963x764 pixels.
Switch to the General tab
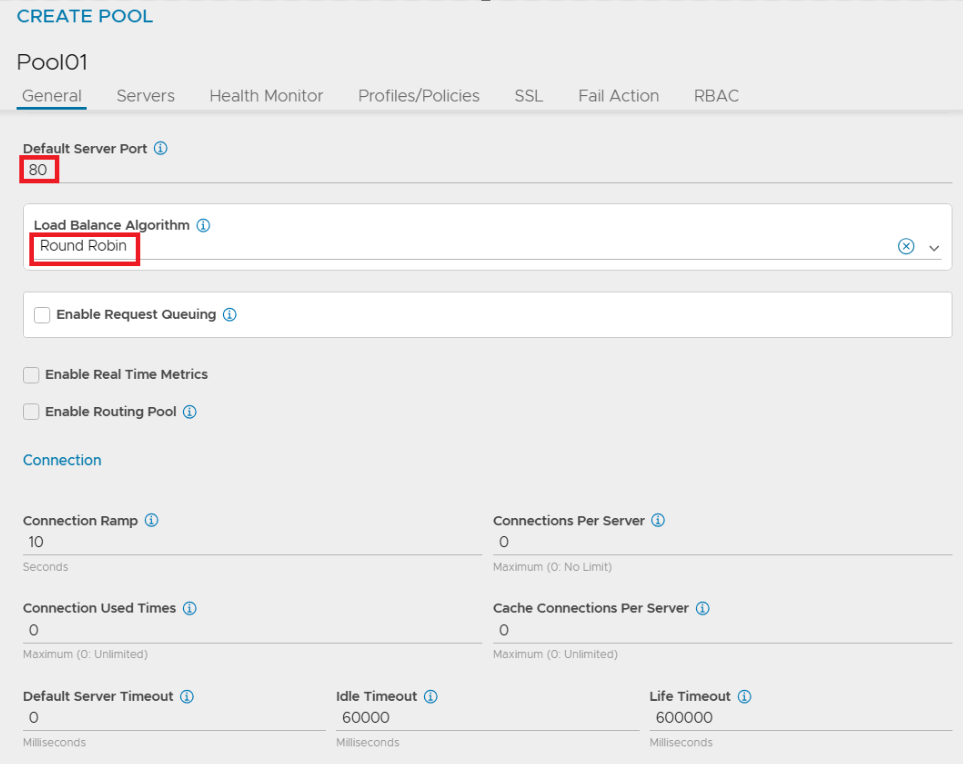pos(52,96)
